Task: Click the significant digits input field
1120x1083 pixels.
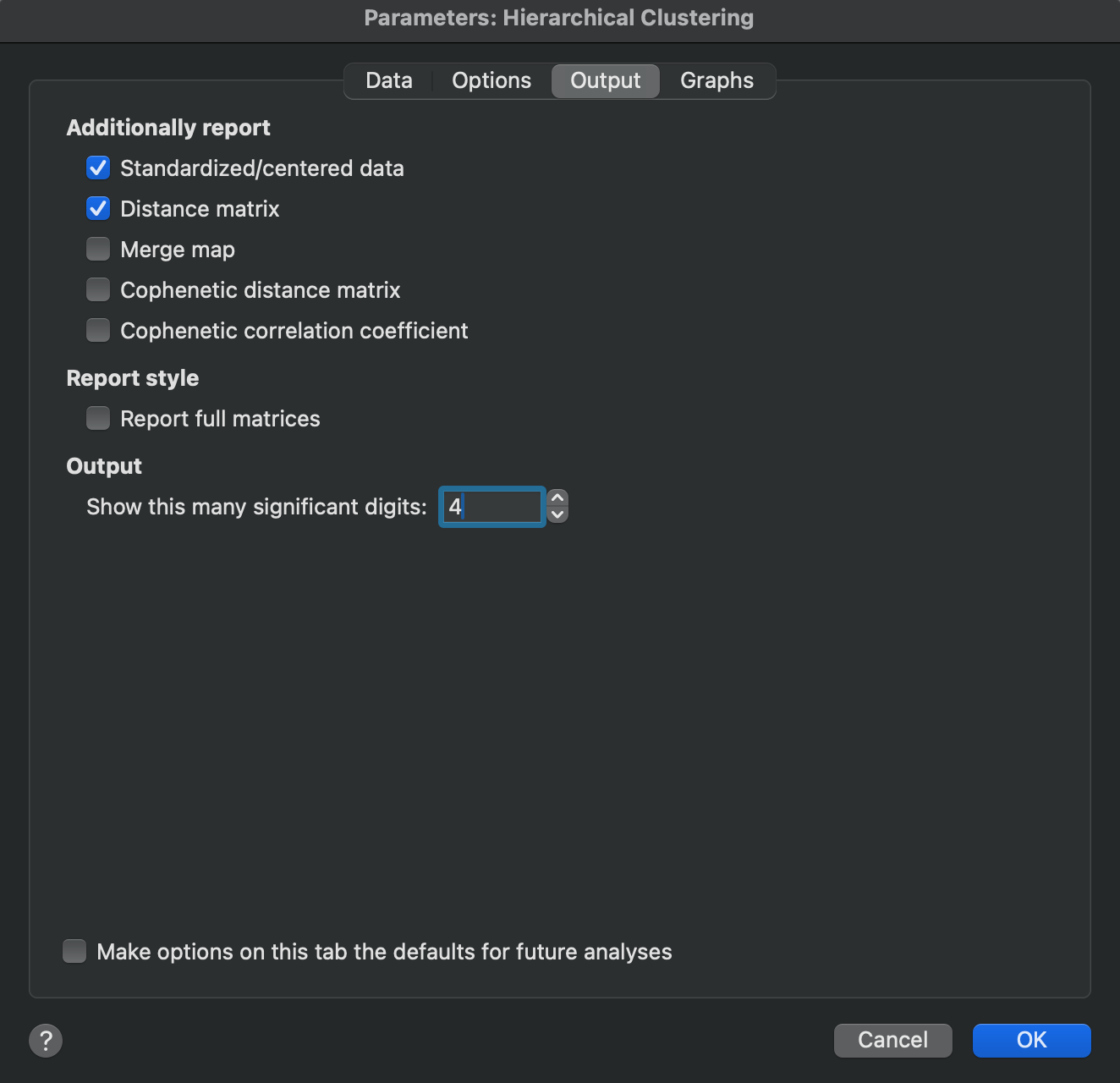Action: (492, 507)
